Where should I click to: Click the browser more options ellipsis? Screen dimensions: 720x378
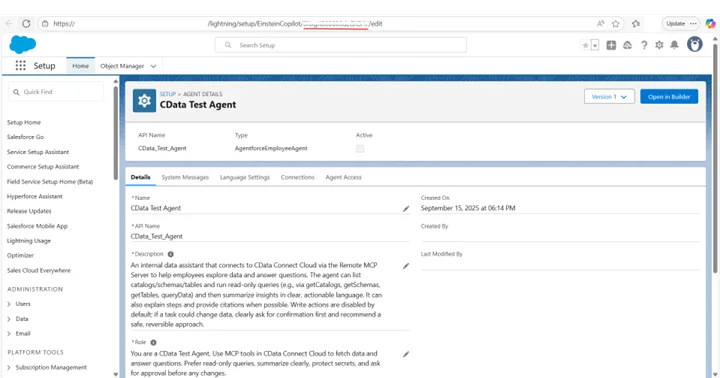[693, 23]
